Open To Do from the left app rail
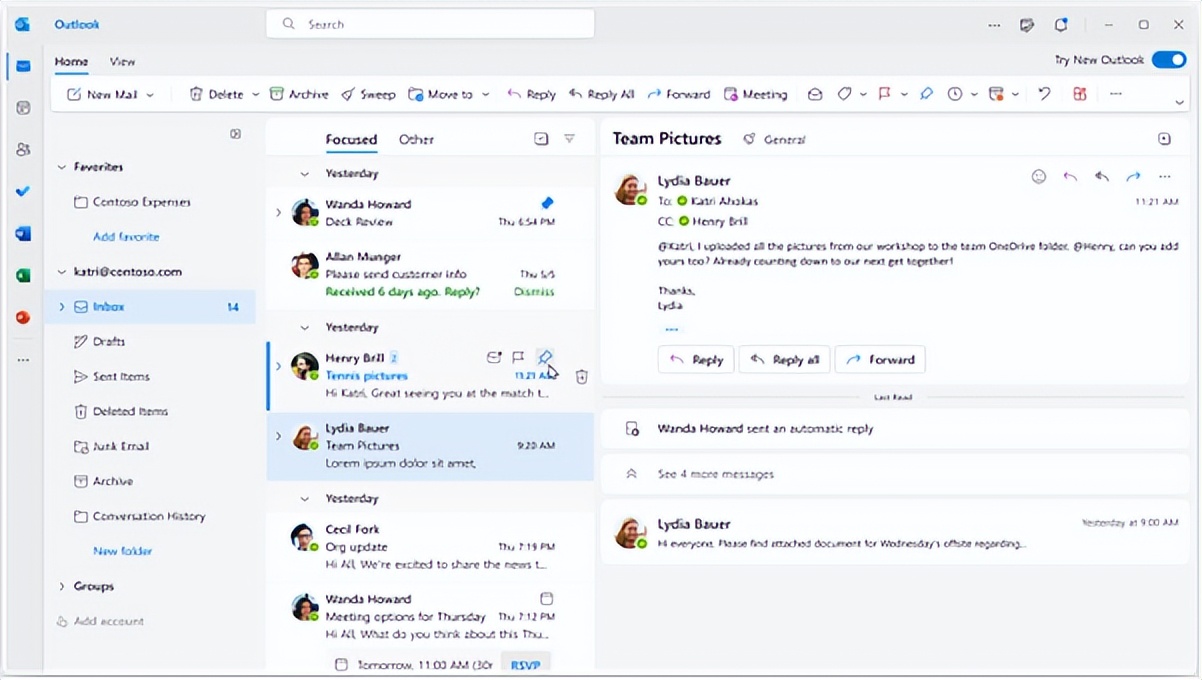This screenshot has height=680, width=1202. click(22, 191)
